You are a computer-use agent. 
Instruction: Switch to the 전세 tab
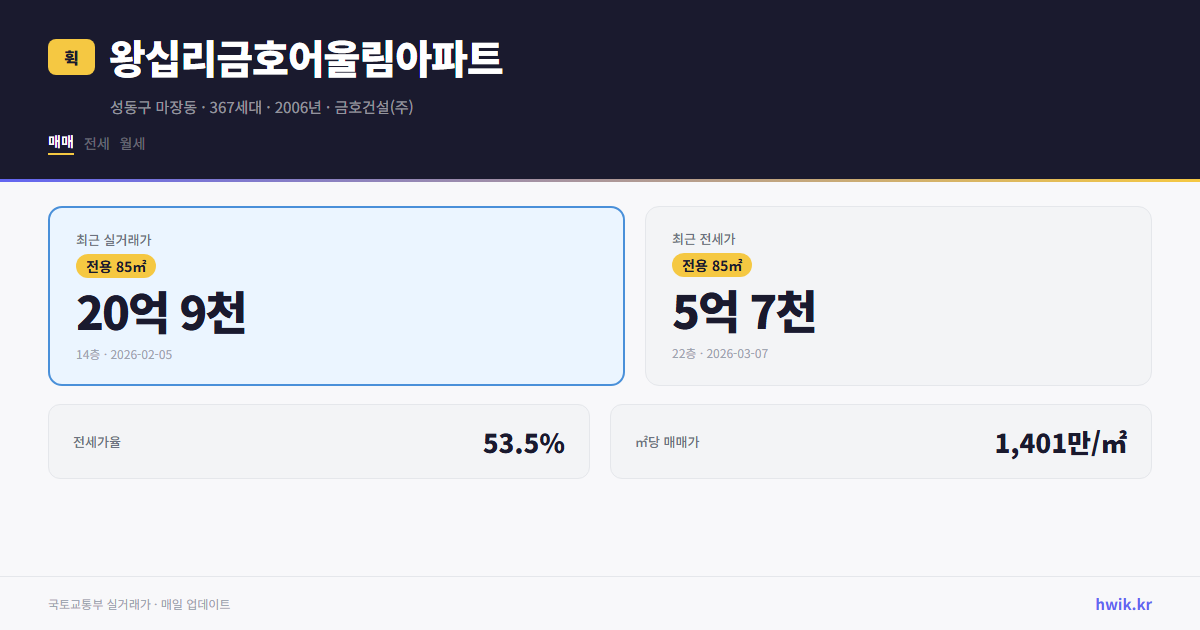[x=97, y=143]
